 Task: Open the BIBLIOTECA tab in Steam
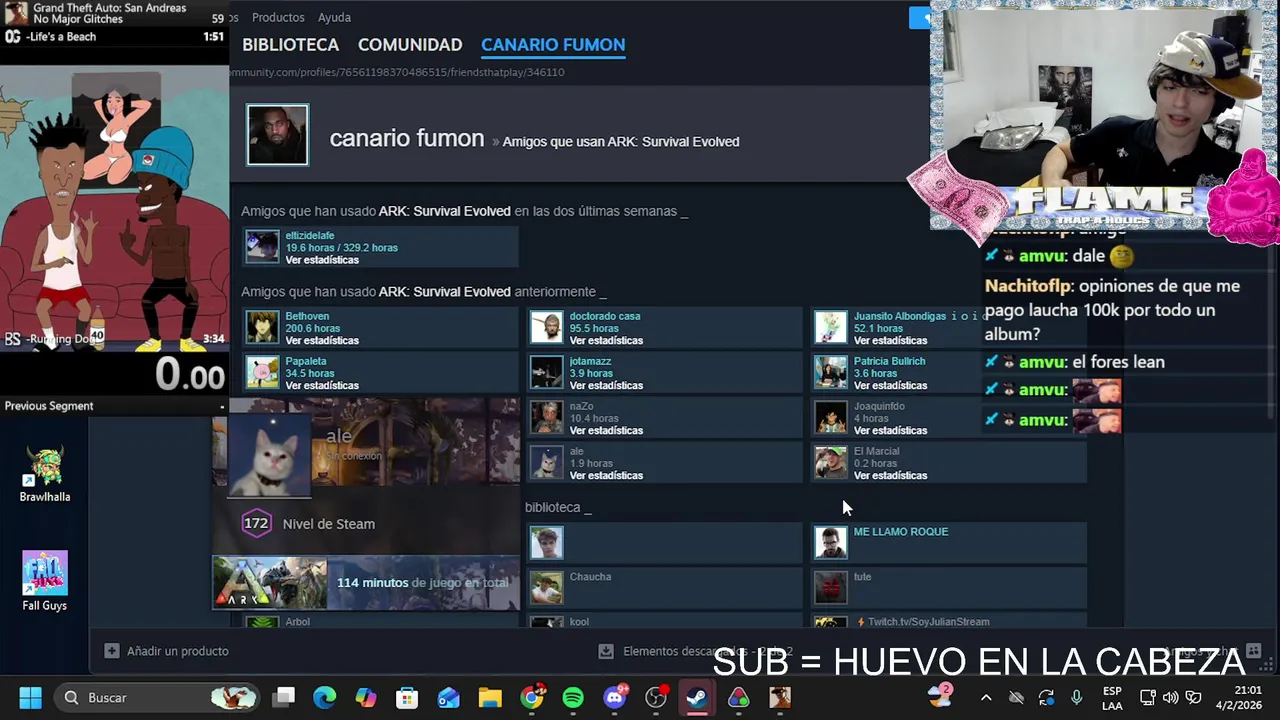click(290, 45)
